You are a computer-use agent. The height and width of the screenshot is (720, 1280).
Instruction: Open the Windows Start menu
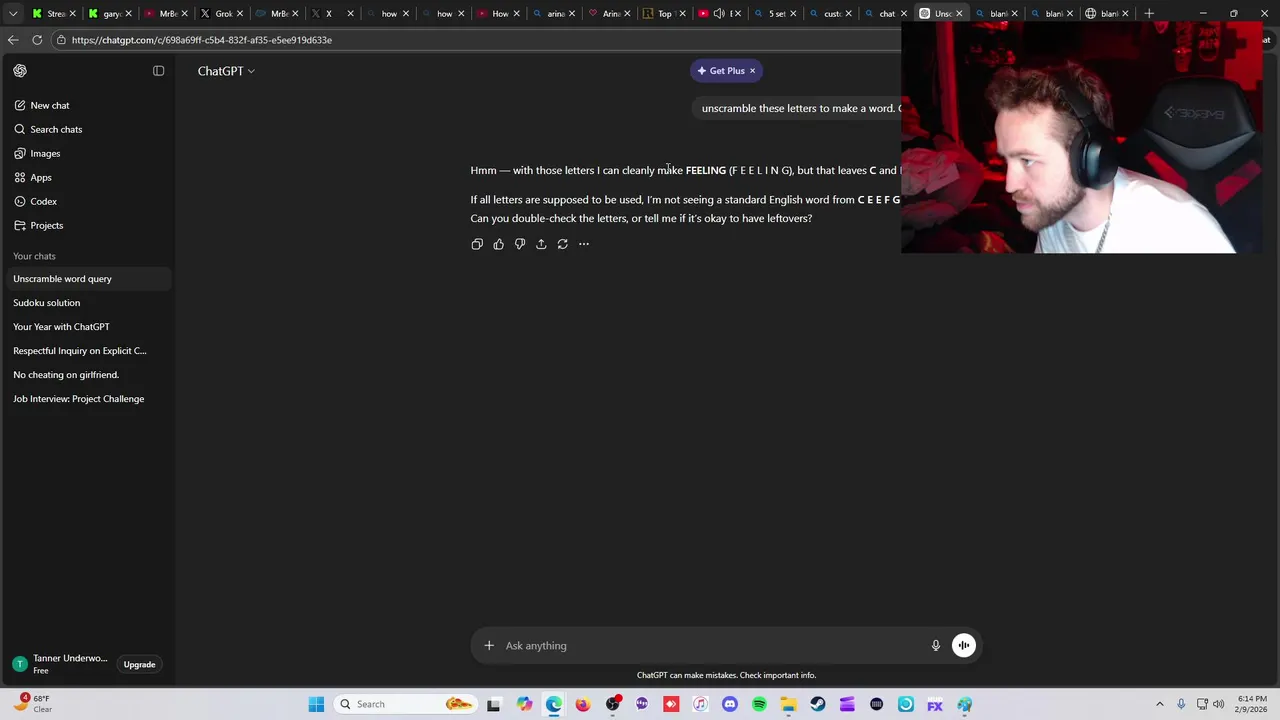pyautogui.click(x=316, y=704)
